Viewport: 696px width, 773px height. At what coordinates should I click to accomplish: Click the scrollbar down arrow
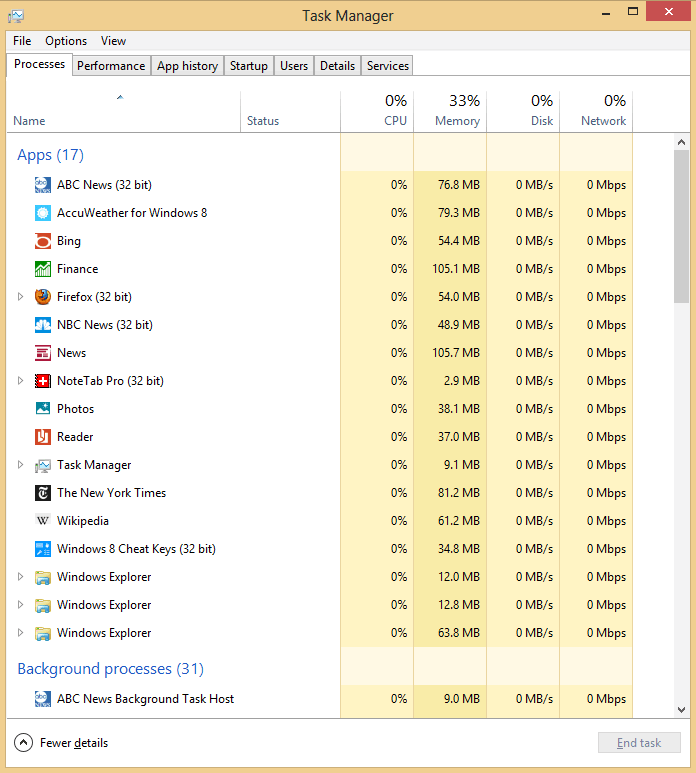click(681, 710)
